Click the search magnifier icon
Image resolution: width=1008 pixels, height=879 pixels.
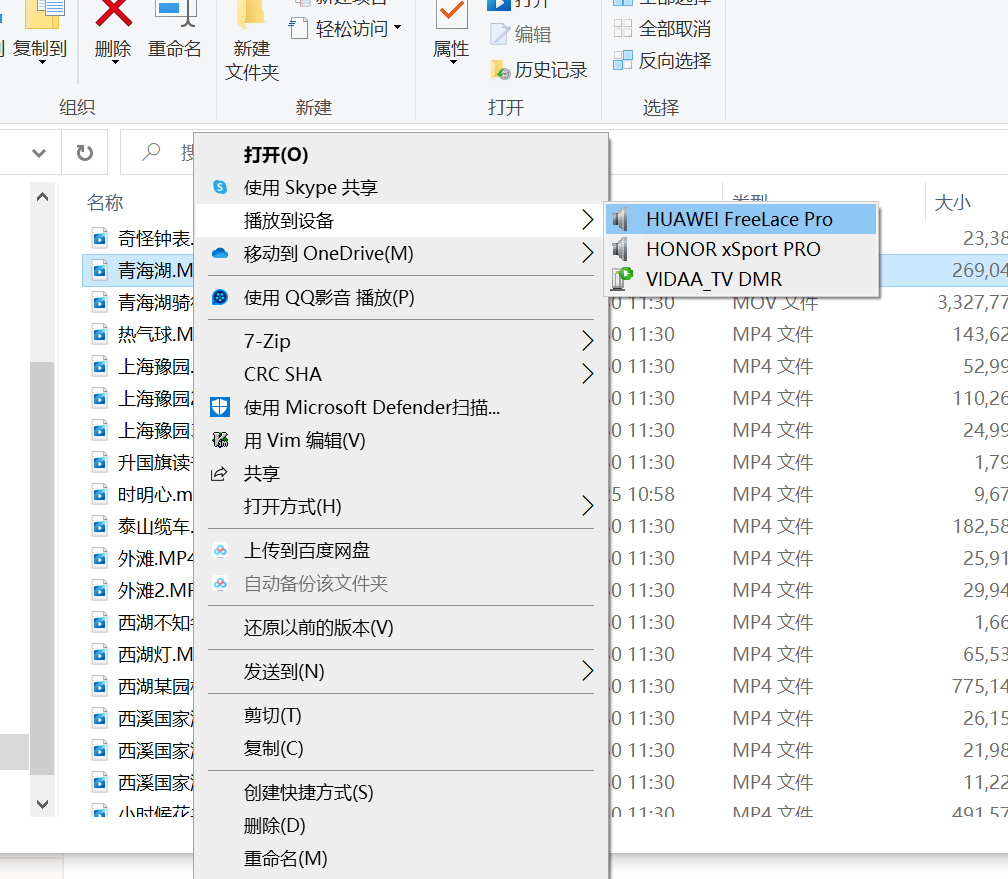click(x=151, y=152)
